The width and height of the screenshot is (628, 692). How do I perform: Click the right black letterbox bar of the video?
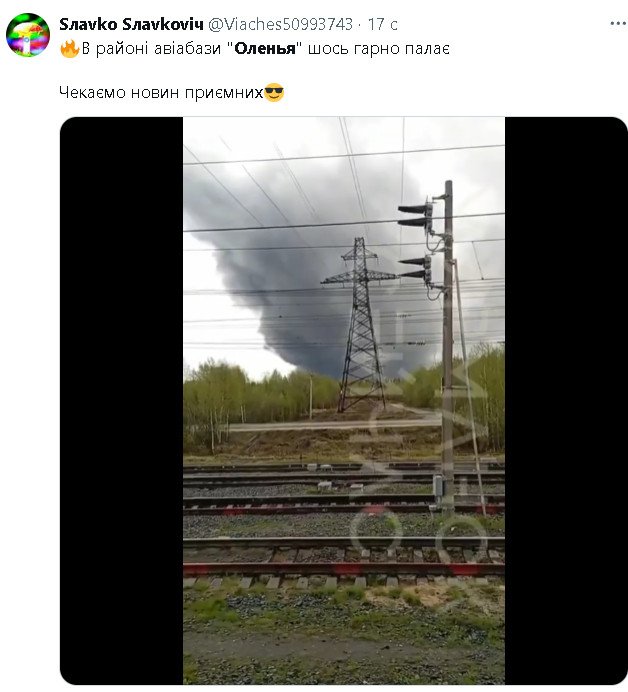(566, 401)
